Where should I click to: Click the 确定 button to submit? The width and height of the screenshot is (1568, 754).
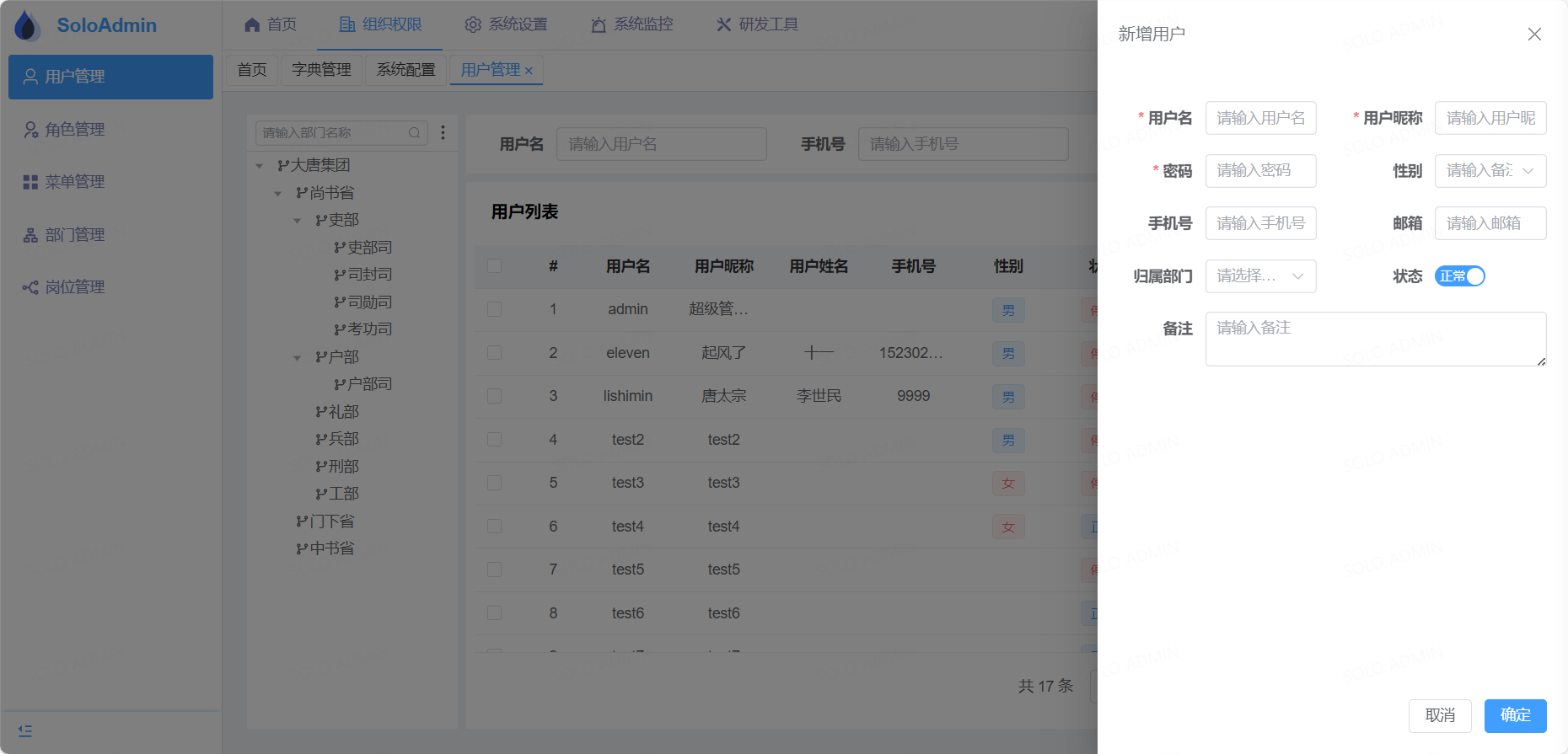click(x=1515, y=715)
